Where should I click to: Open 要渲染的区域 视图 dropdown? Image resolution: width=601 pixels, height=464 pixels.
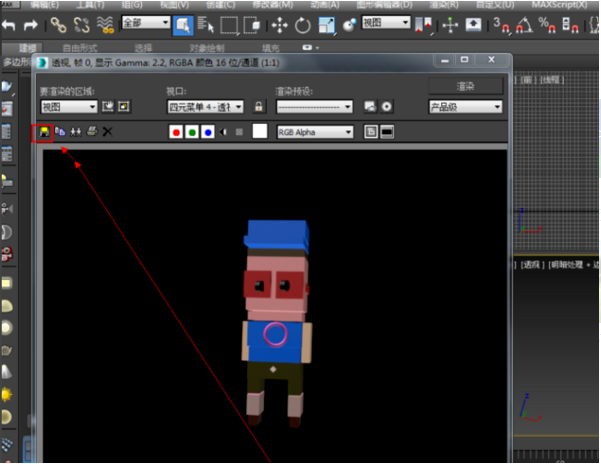tap(69, 107)
